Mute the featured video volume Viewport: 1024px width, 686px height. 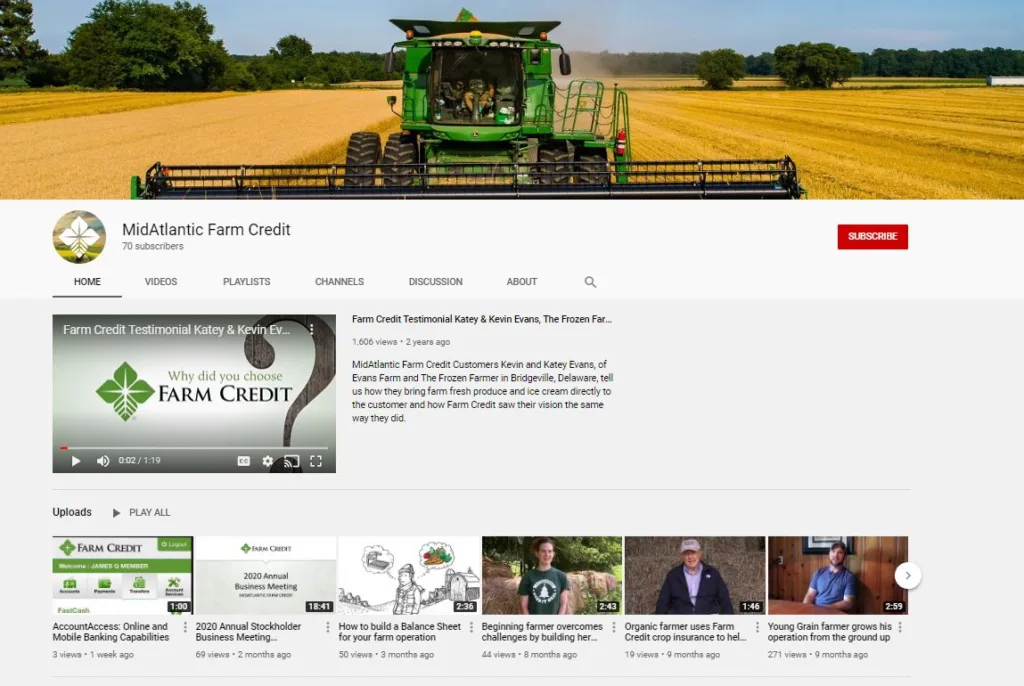tap(103, 461)
